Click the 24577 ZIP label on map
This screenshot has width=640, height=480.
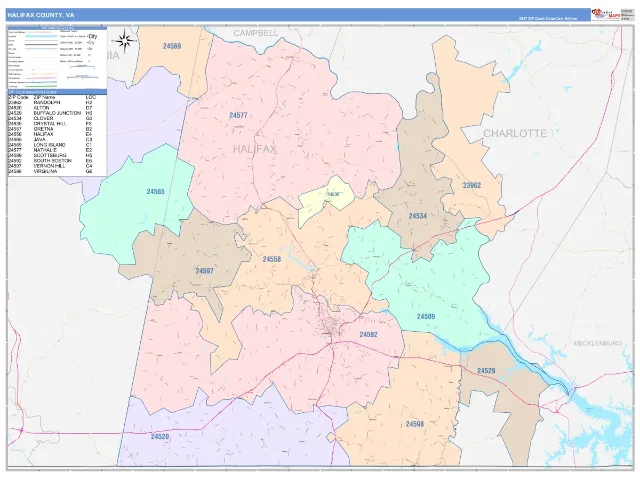coord(238,116)
